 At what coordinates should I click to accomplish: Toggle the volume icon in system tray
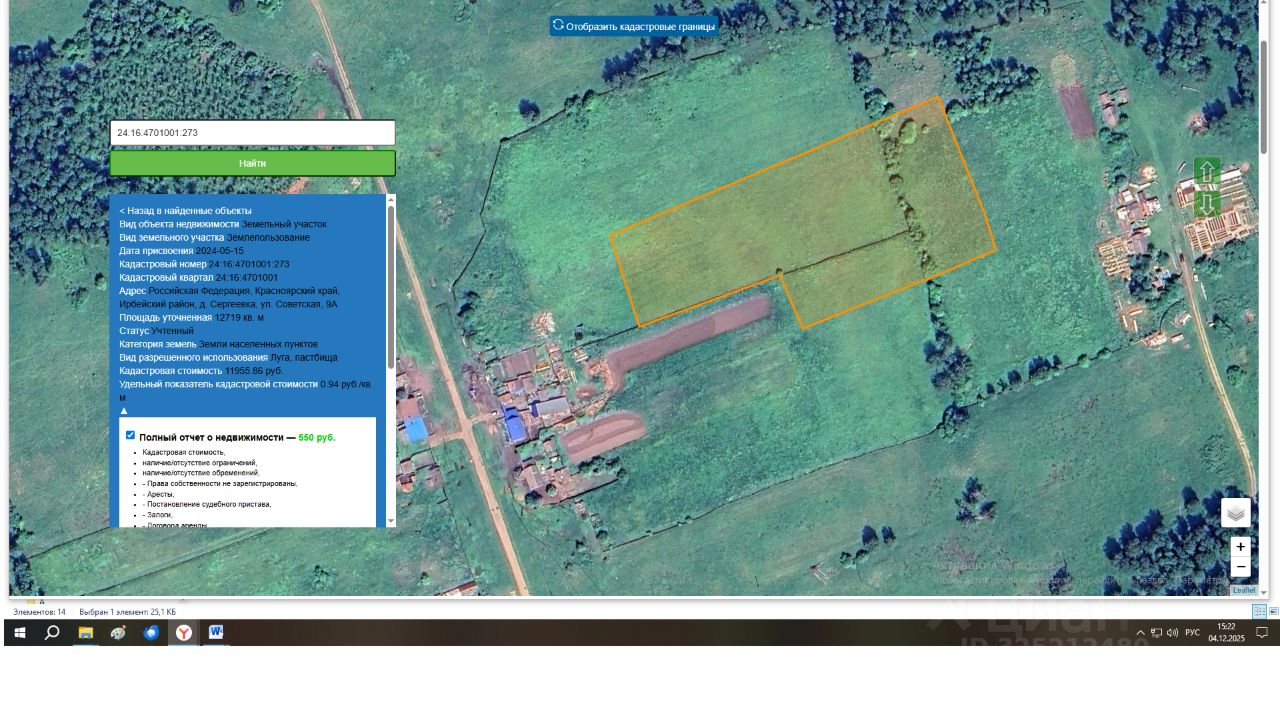pyautogui.click(x=1172, y=633)
